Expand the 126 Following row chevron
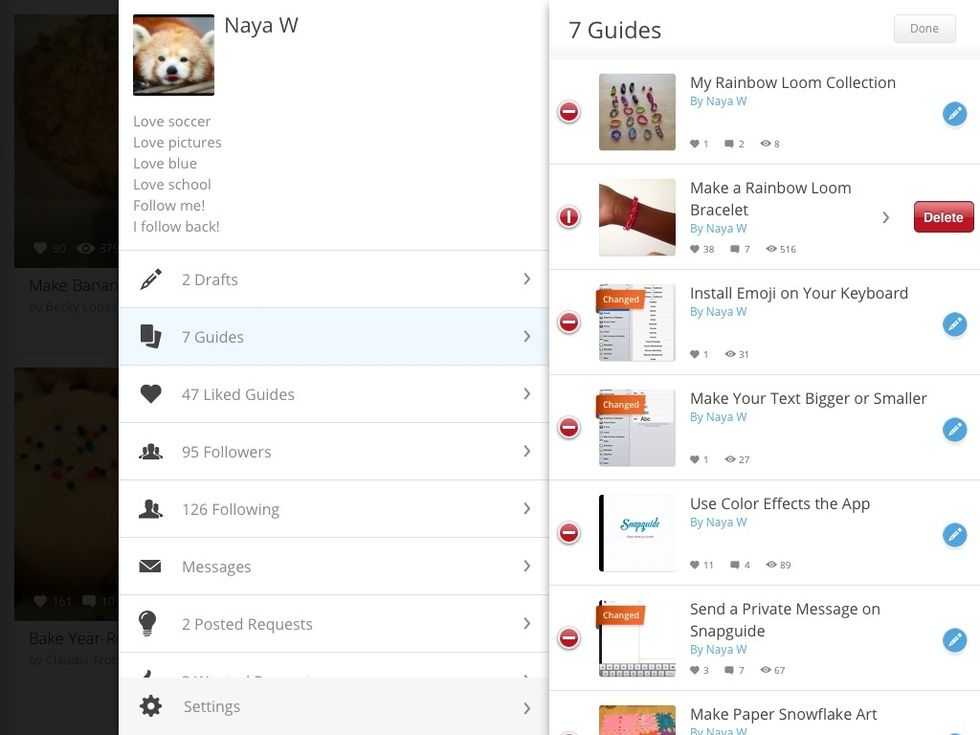The image size is (980, 735). 527,509
